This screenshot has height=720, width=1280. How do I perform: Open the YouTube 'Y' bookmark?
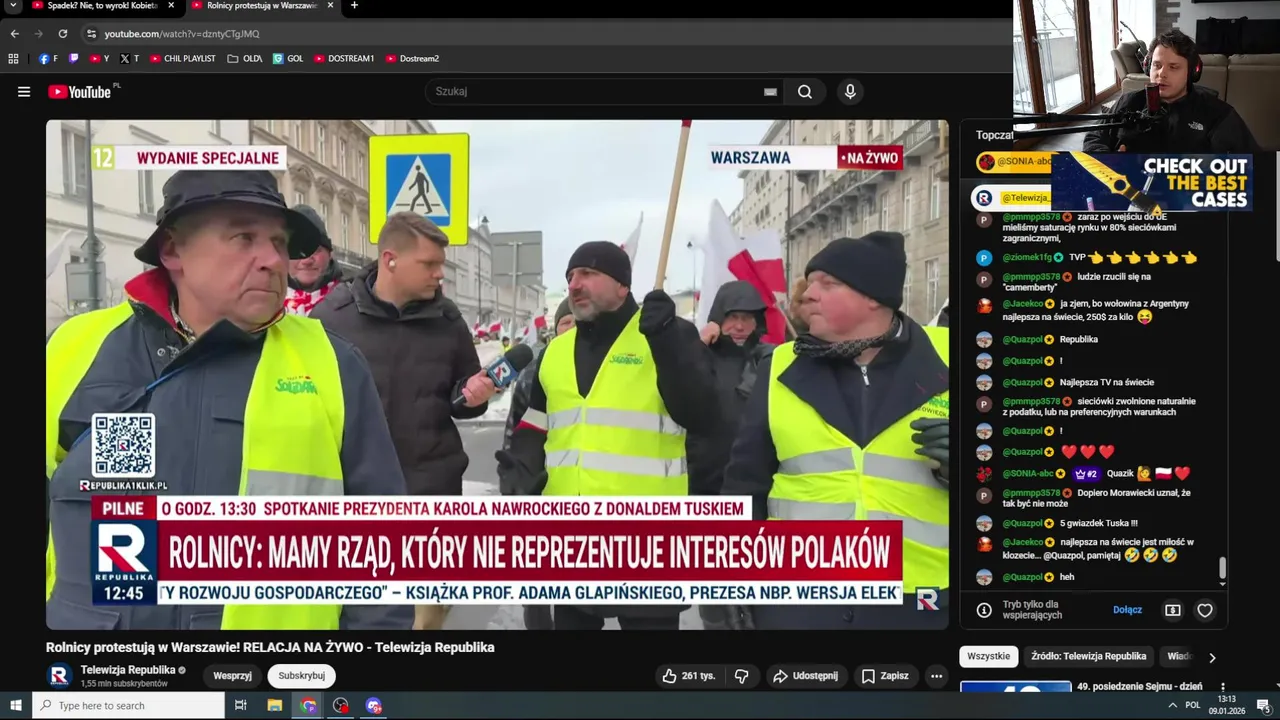click(99, 59)
